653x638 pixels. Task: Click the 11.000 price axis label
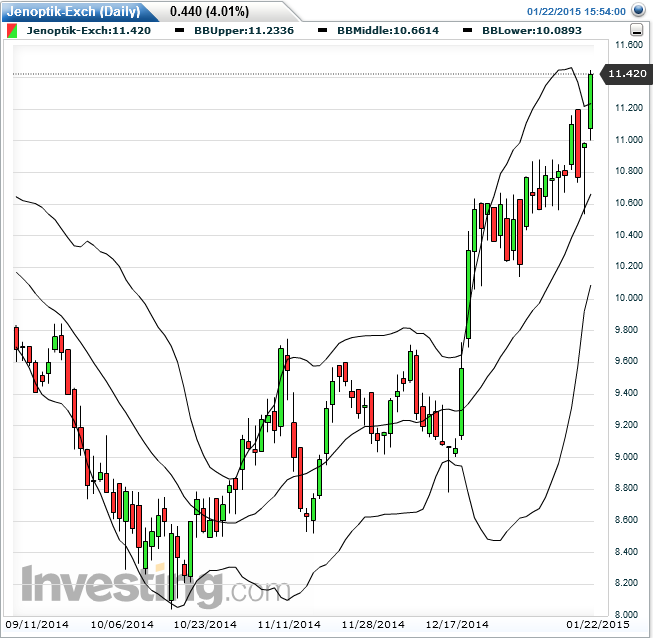[629, 140]
